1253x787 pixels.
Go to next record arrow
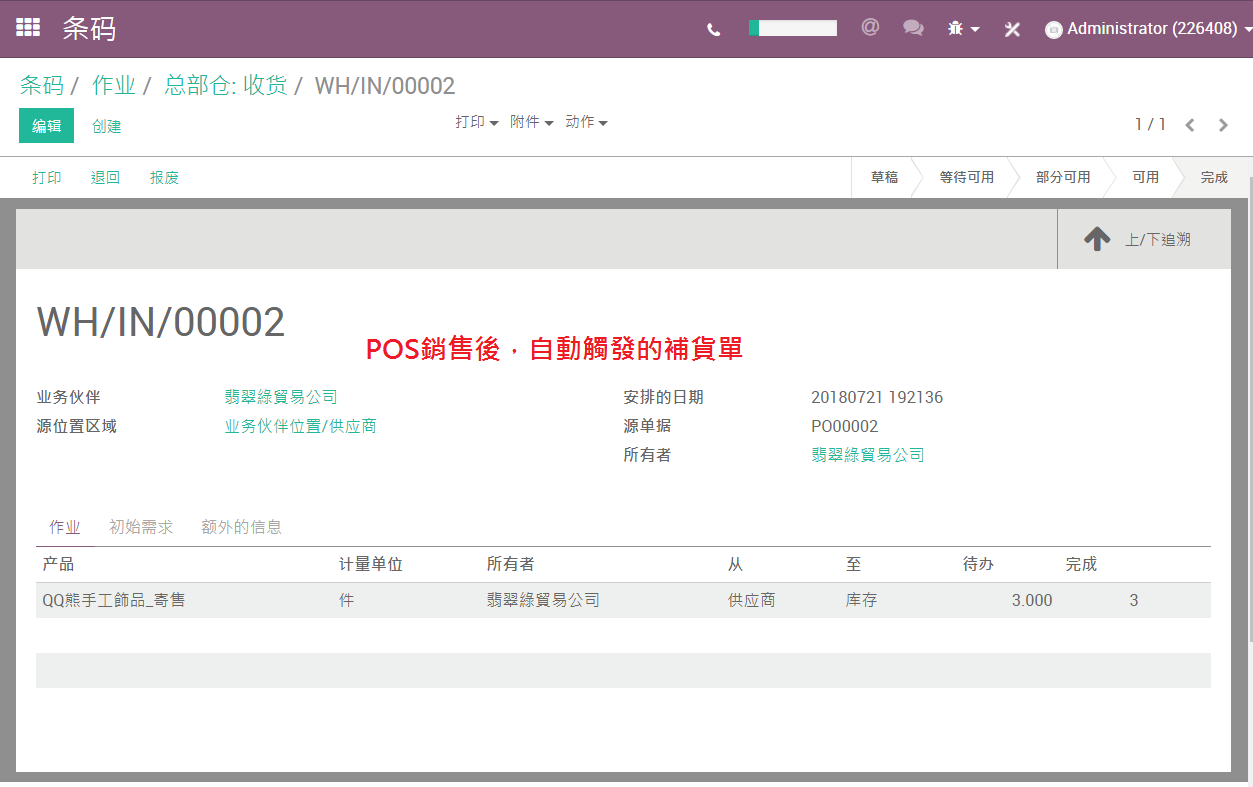tap(1223, 125)
